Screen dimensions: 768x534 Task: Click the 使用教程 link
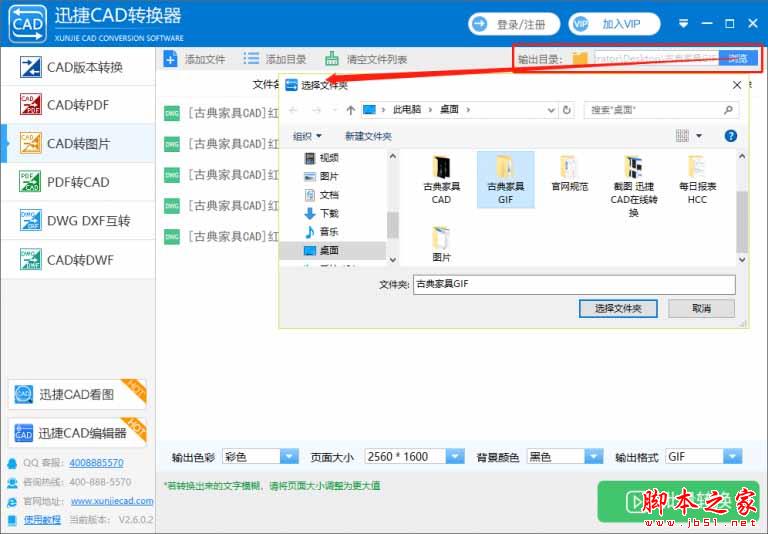click(42, 520)
